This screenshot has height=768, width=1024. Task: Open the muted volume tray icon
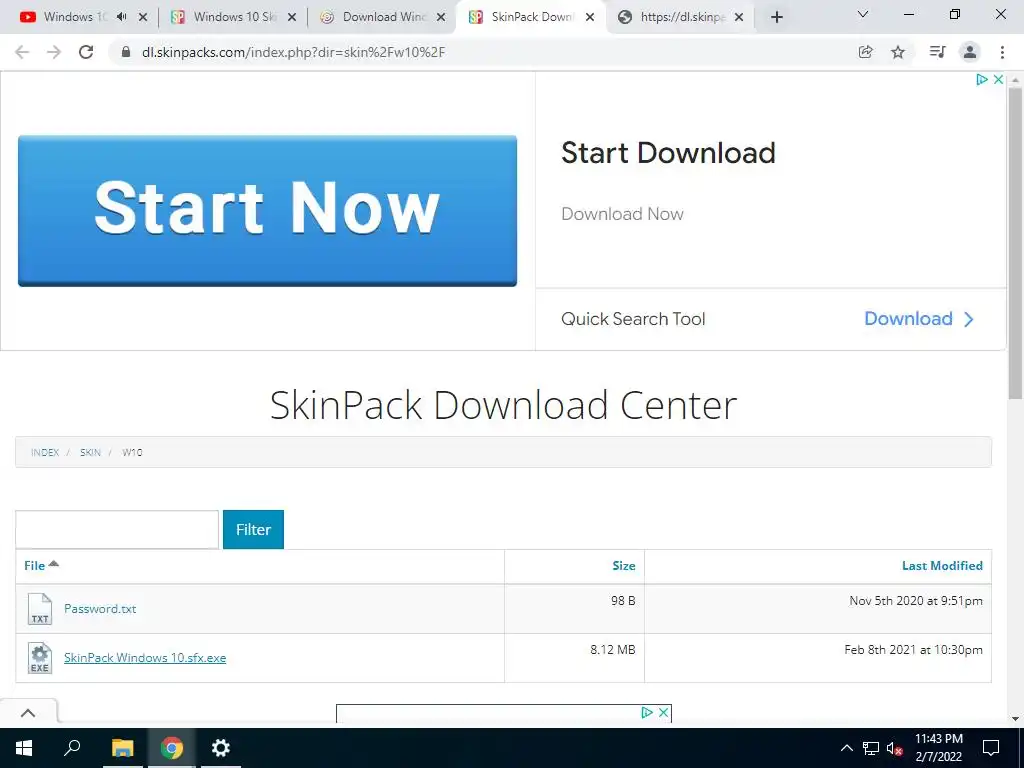894,748
